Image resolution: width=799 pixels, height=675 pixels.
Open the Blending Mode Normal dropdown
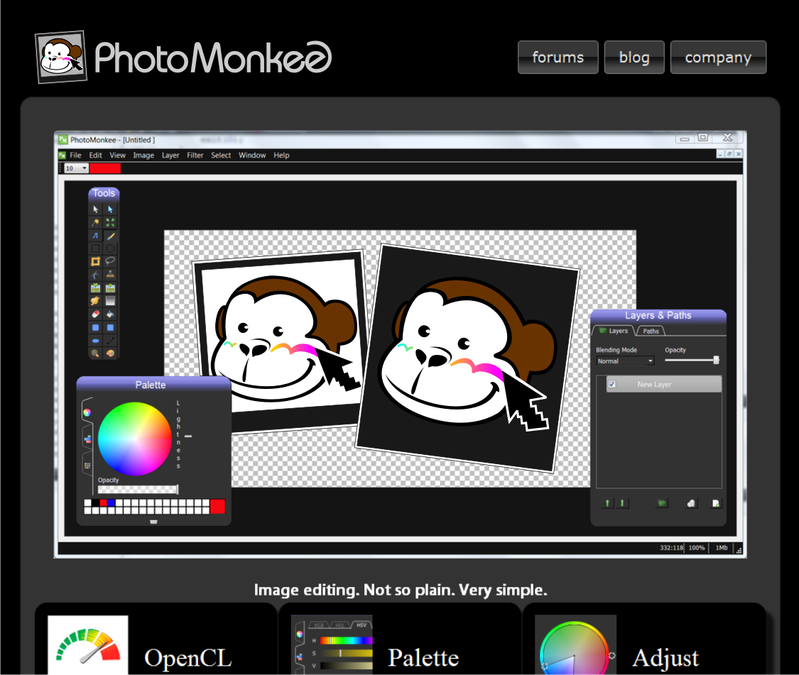tap(625, 361)
